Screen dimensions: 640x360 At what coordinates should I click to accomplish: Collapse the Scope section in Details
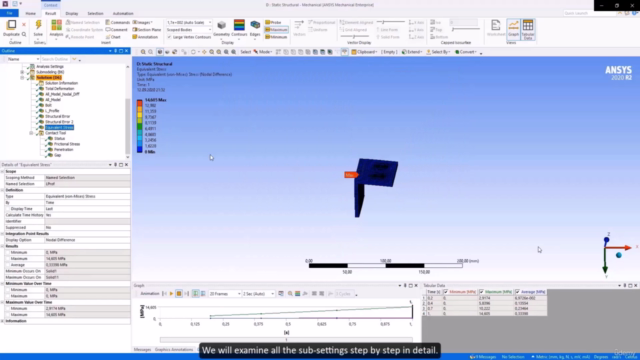[2, 171]
